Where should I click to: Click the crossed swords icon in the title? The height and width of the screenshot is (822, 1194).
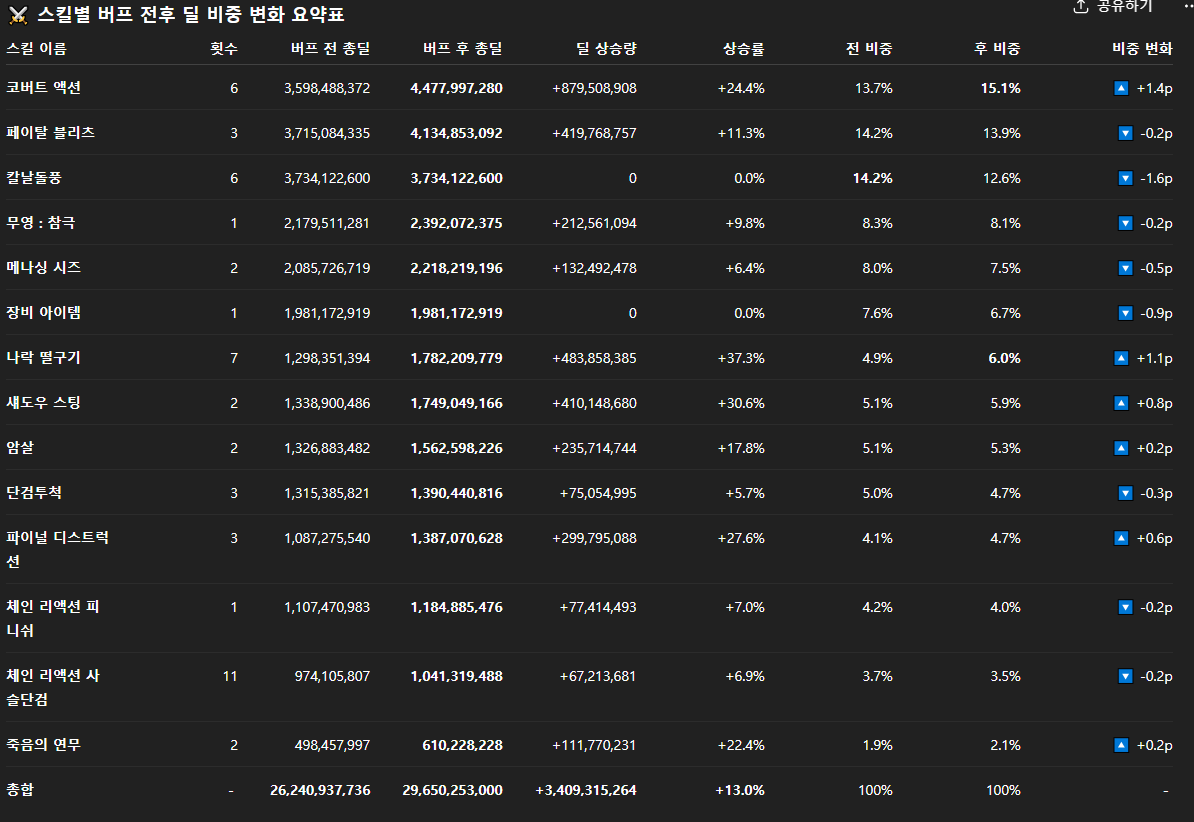17,15
